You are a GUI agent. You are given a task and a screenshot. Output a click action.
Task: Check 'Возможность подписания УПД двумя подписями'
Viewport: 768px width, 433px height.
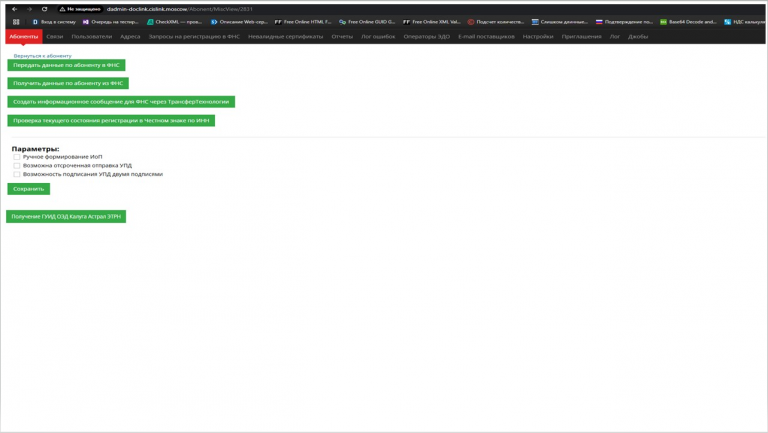[17, 174]
